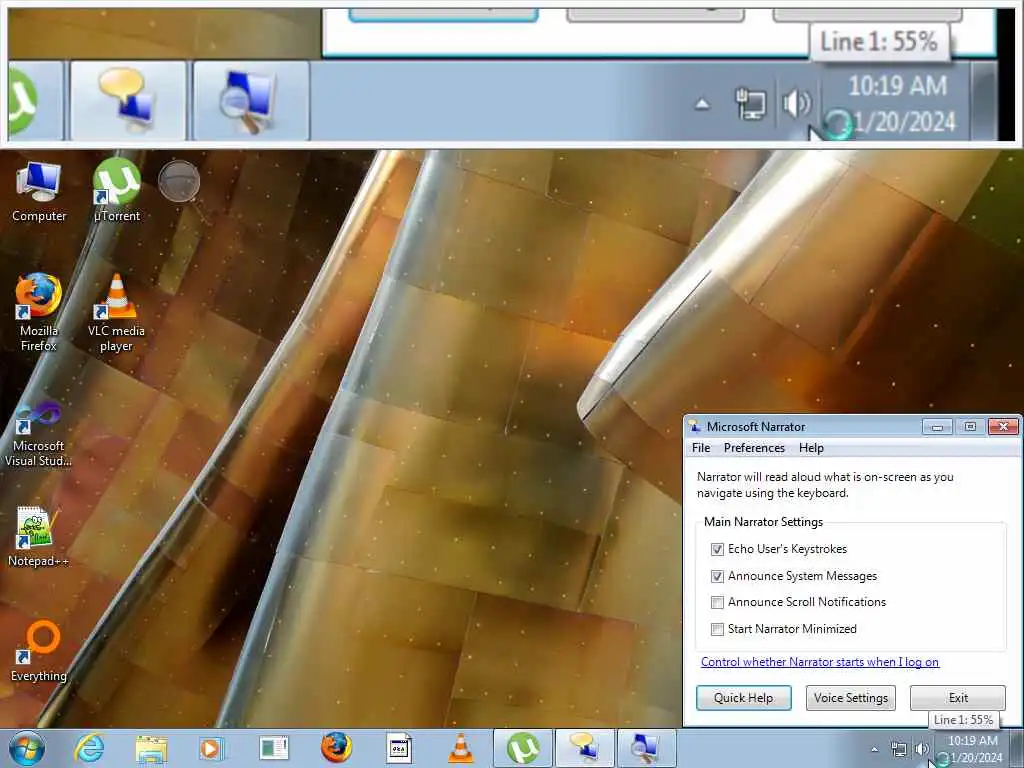Launch Internet Explorer from the taskbar
Screen dimensions: 1024x768
point(89,748)
